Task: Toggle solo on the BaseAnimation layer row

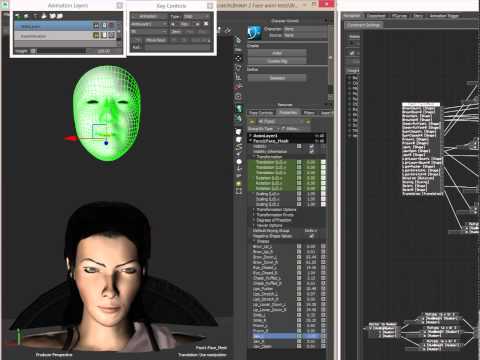Action: pos(96,35)
